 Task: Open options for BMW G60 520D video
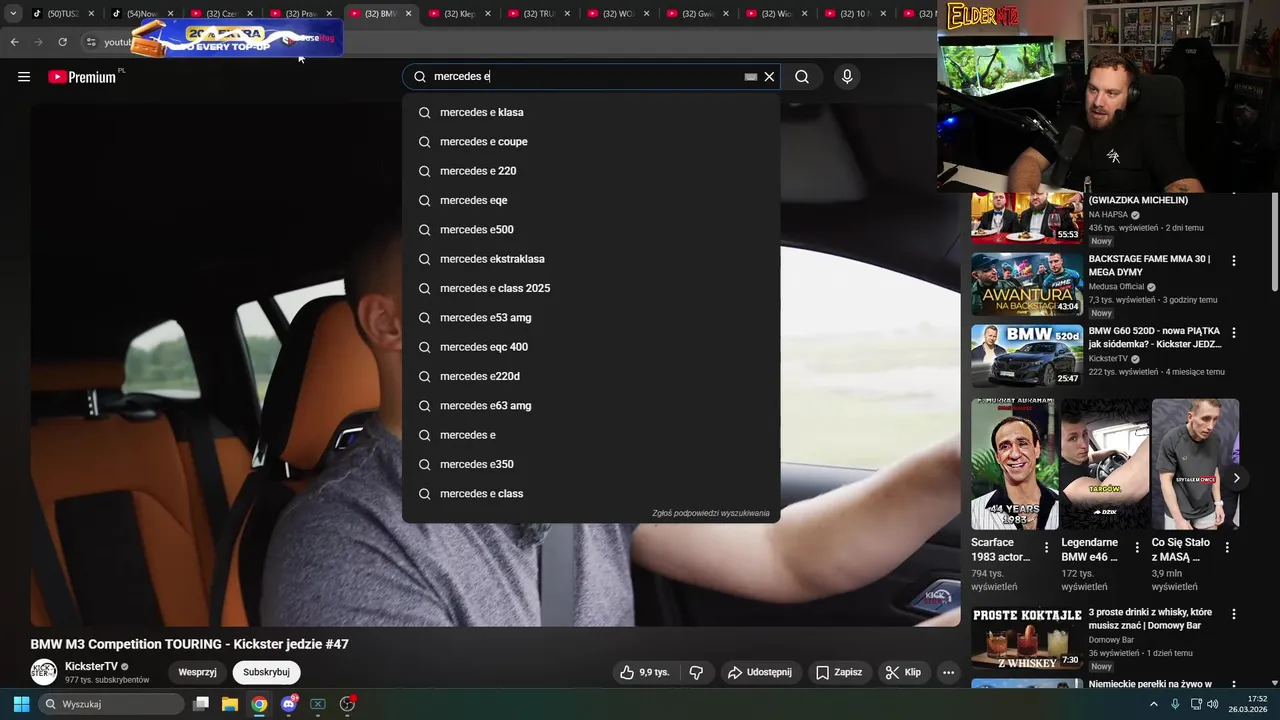[x=1233, y=332]
